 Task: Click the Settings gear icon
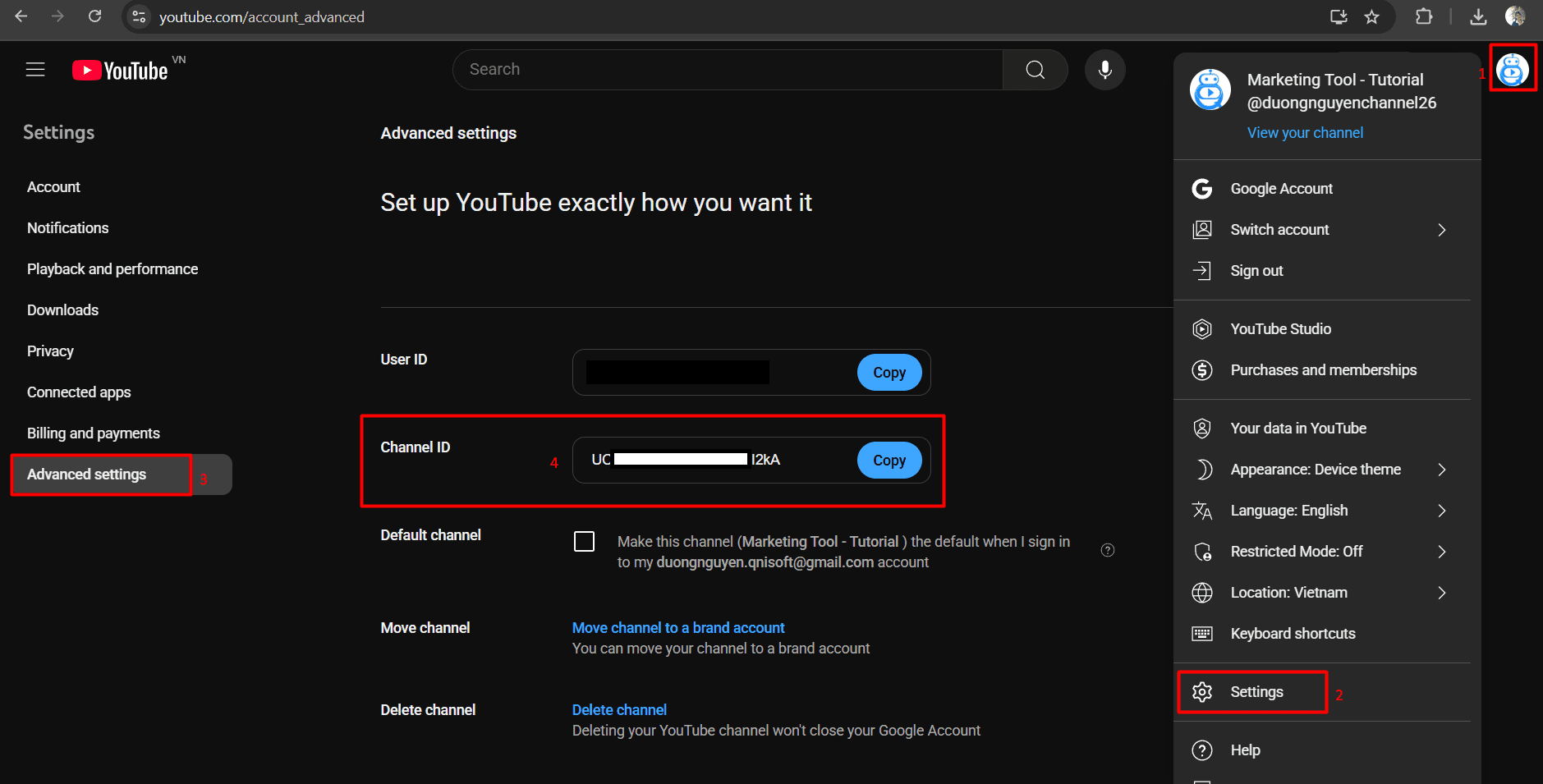[1202, 692]
